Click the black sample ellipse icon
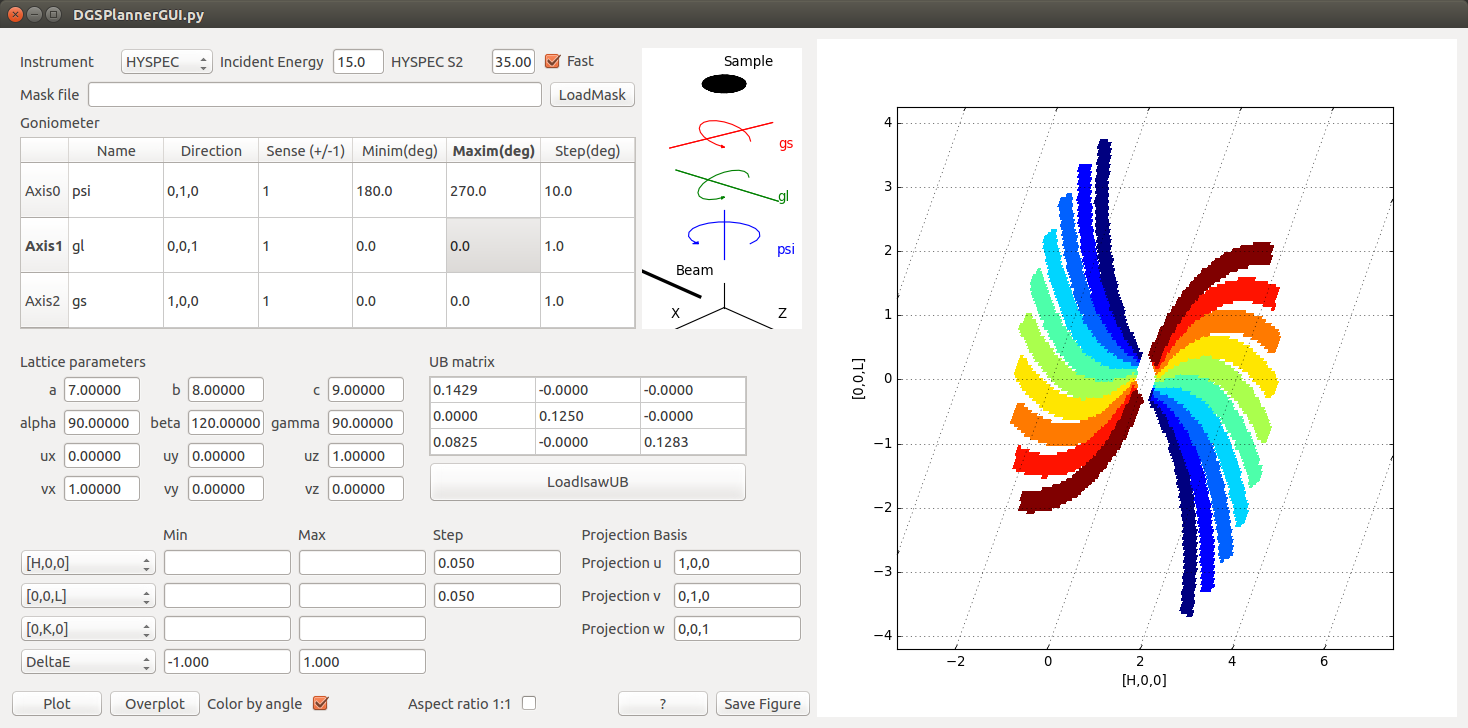The height and width of the screenshot is (728, 1468). (x=724, y=84)
